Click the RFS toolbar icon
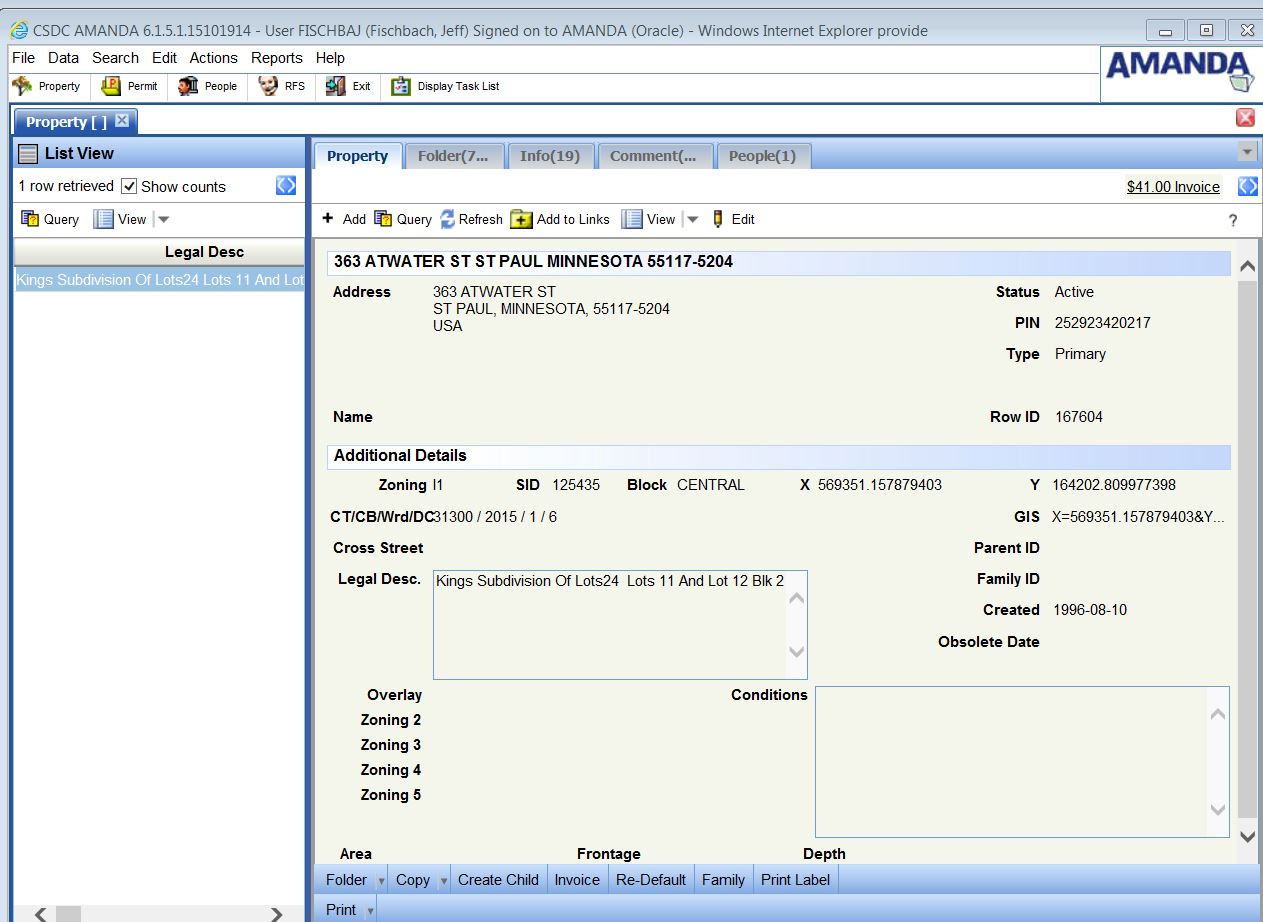Image resolution: width=1263 pixels, height=922 pixels. (x=268, y=87)
